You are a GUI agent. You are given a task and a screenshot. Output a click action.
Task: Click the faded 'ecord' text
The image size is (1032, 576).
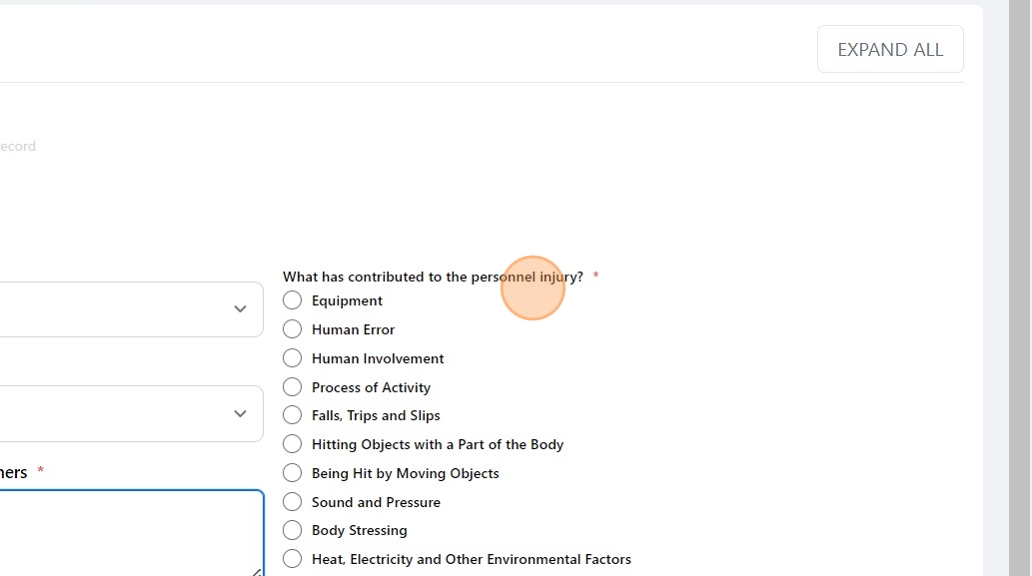[17, 146]
